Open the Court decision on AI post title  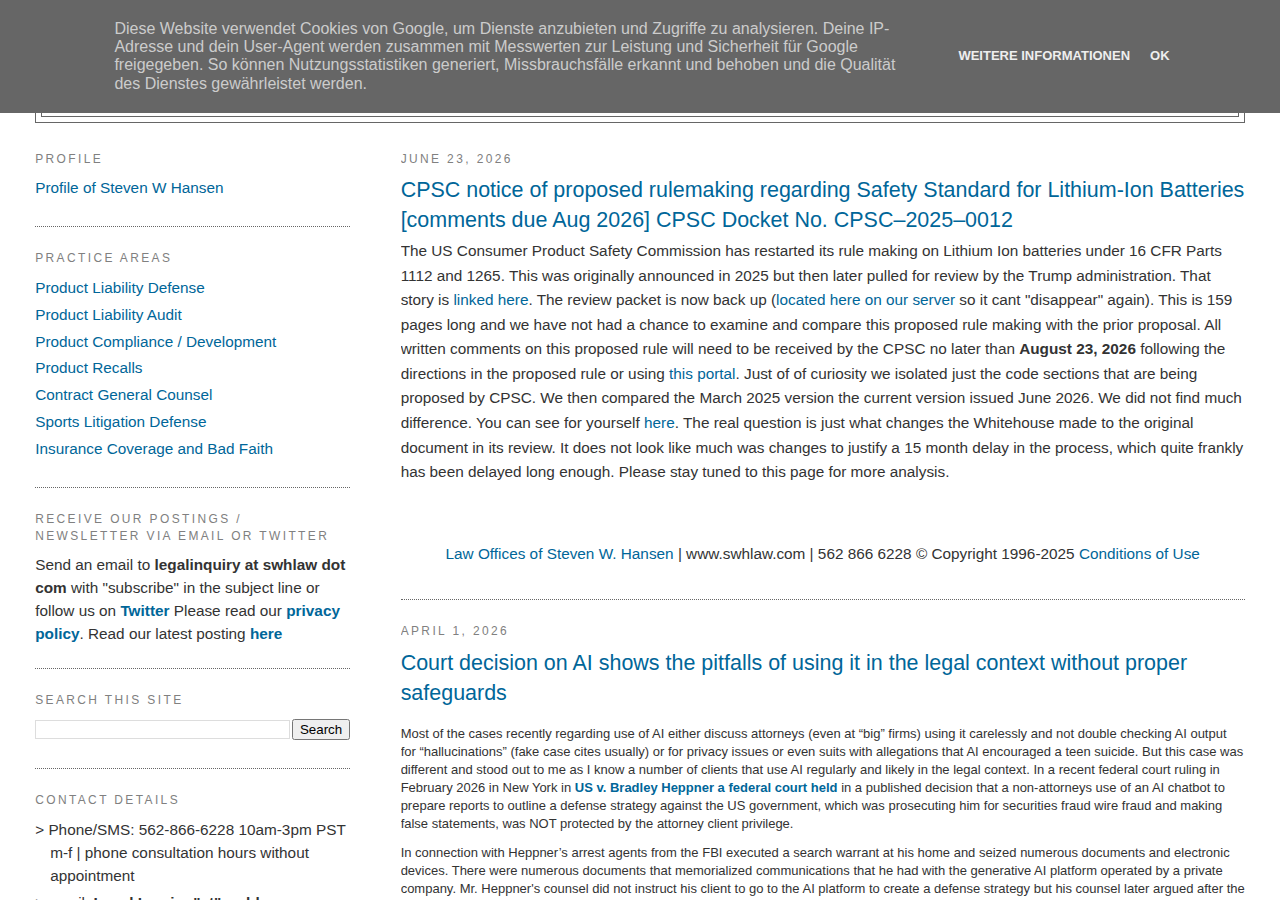794,678
